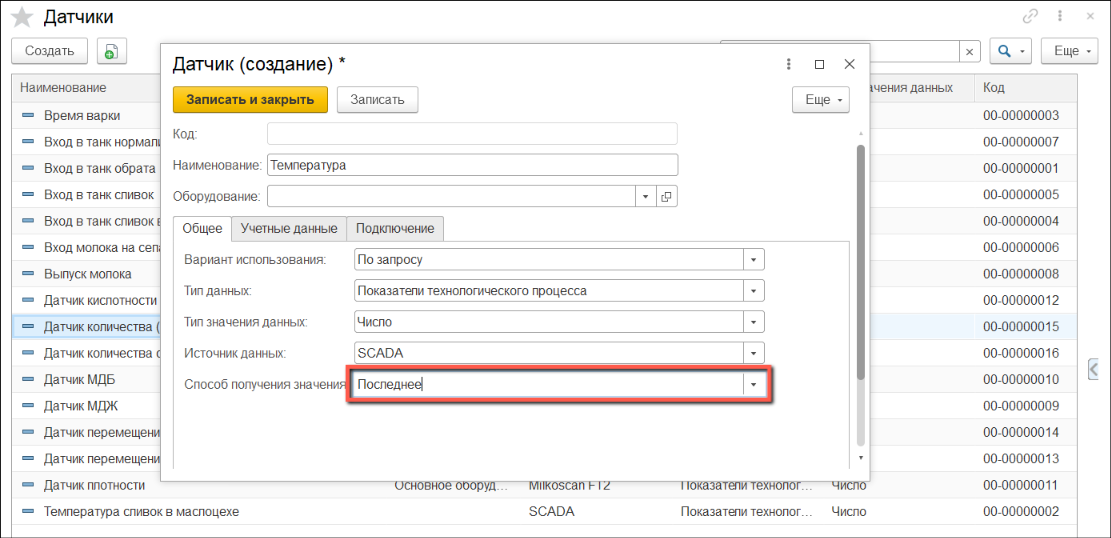
Task: Click into the Наименование input field
Action: coord(472,165)
